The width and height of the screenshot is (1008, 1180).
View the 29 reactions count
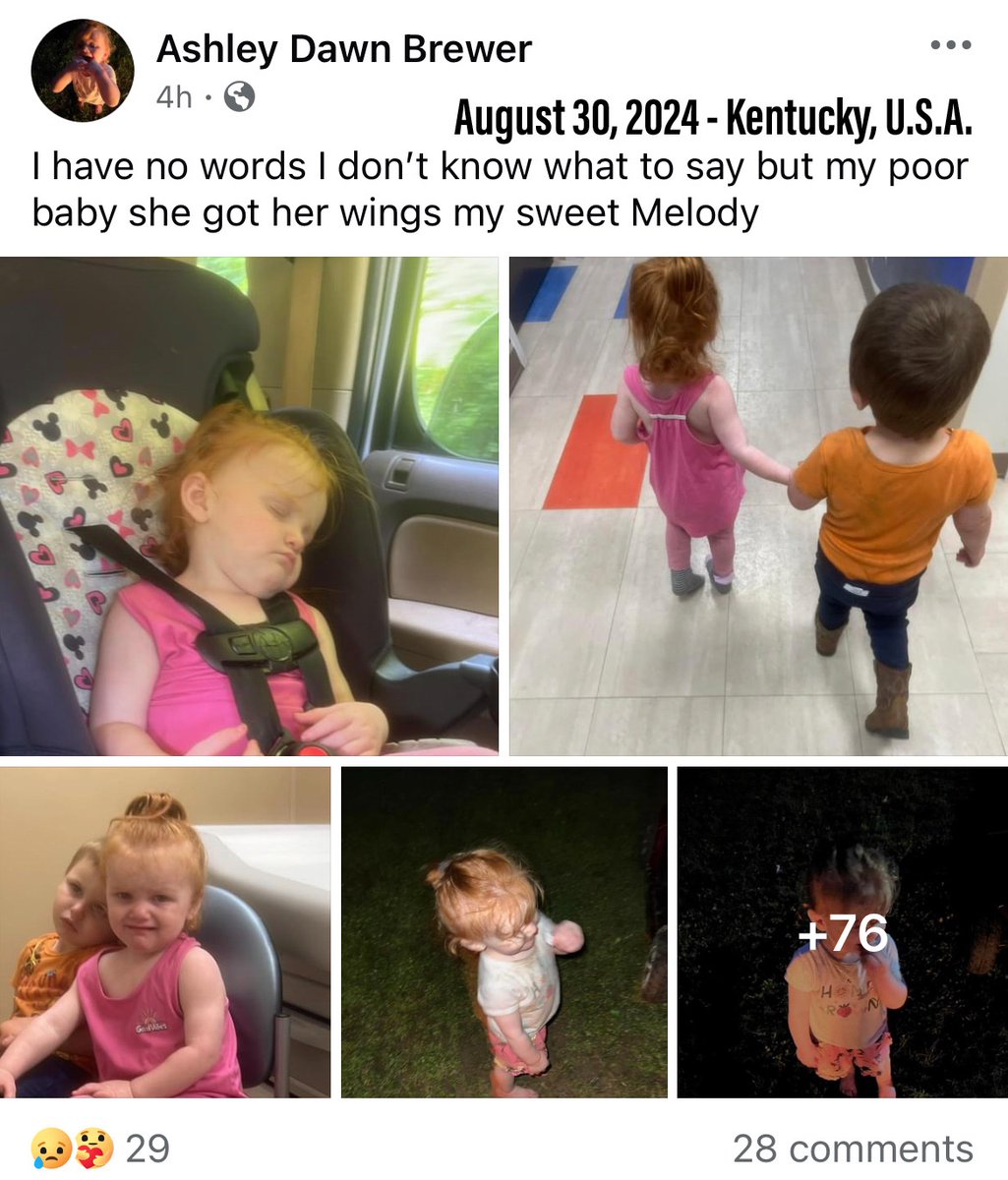coord(148,1148)
